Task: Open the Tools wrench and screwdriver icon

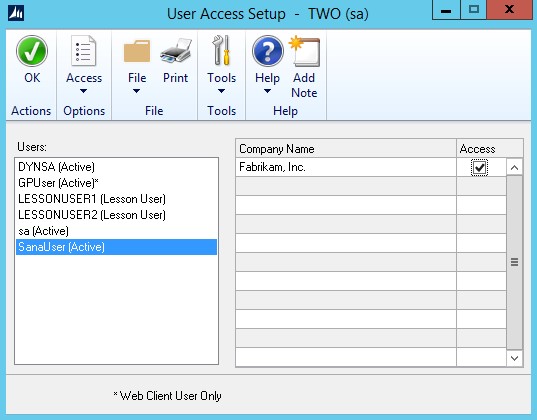Action: 221,50
